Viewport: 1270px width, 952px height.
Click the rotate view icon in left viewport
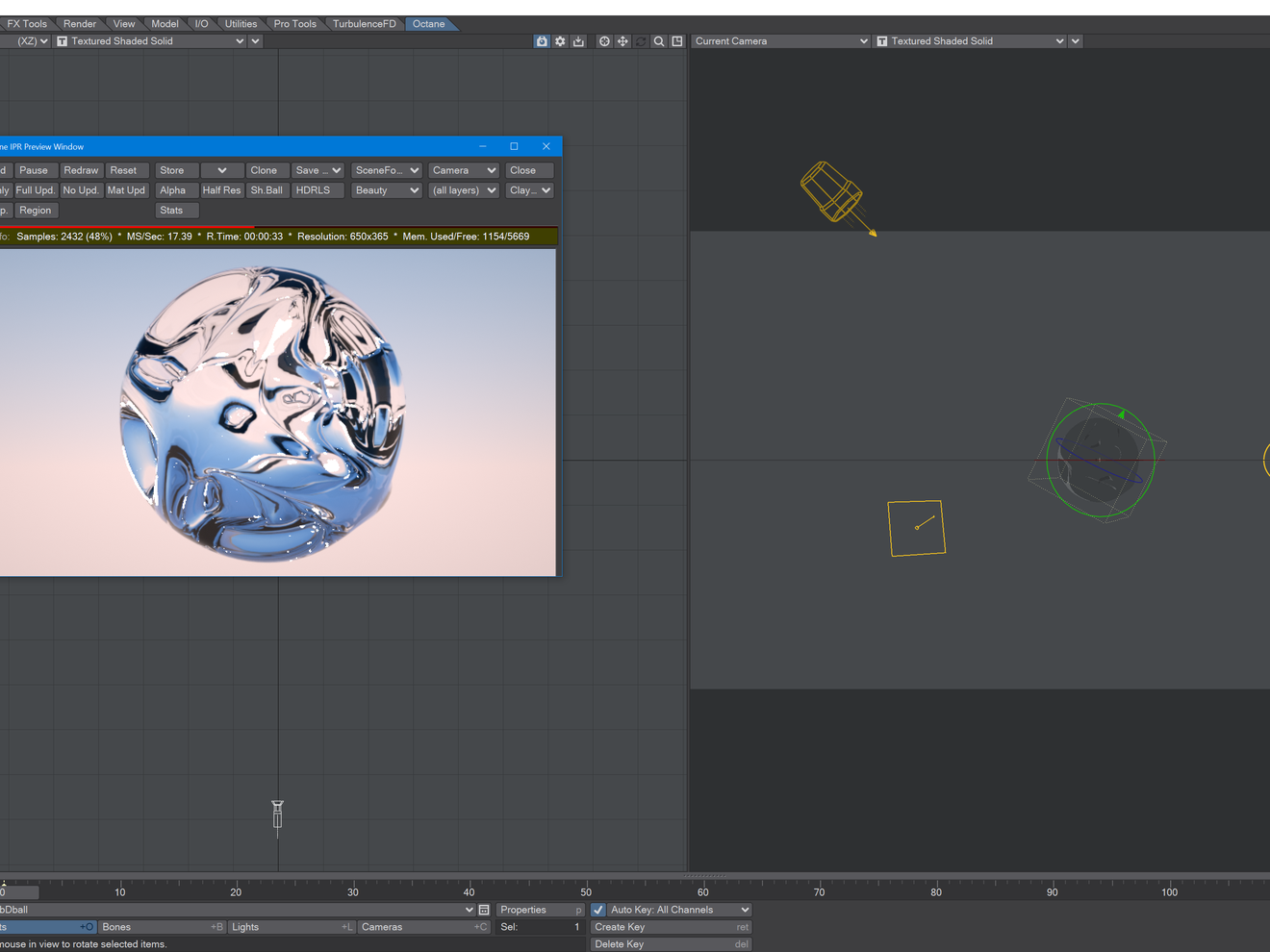(641, 41)
